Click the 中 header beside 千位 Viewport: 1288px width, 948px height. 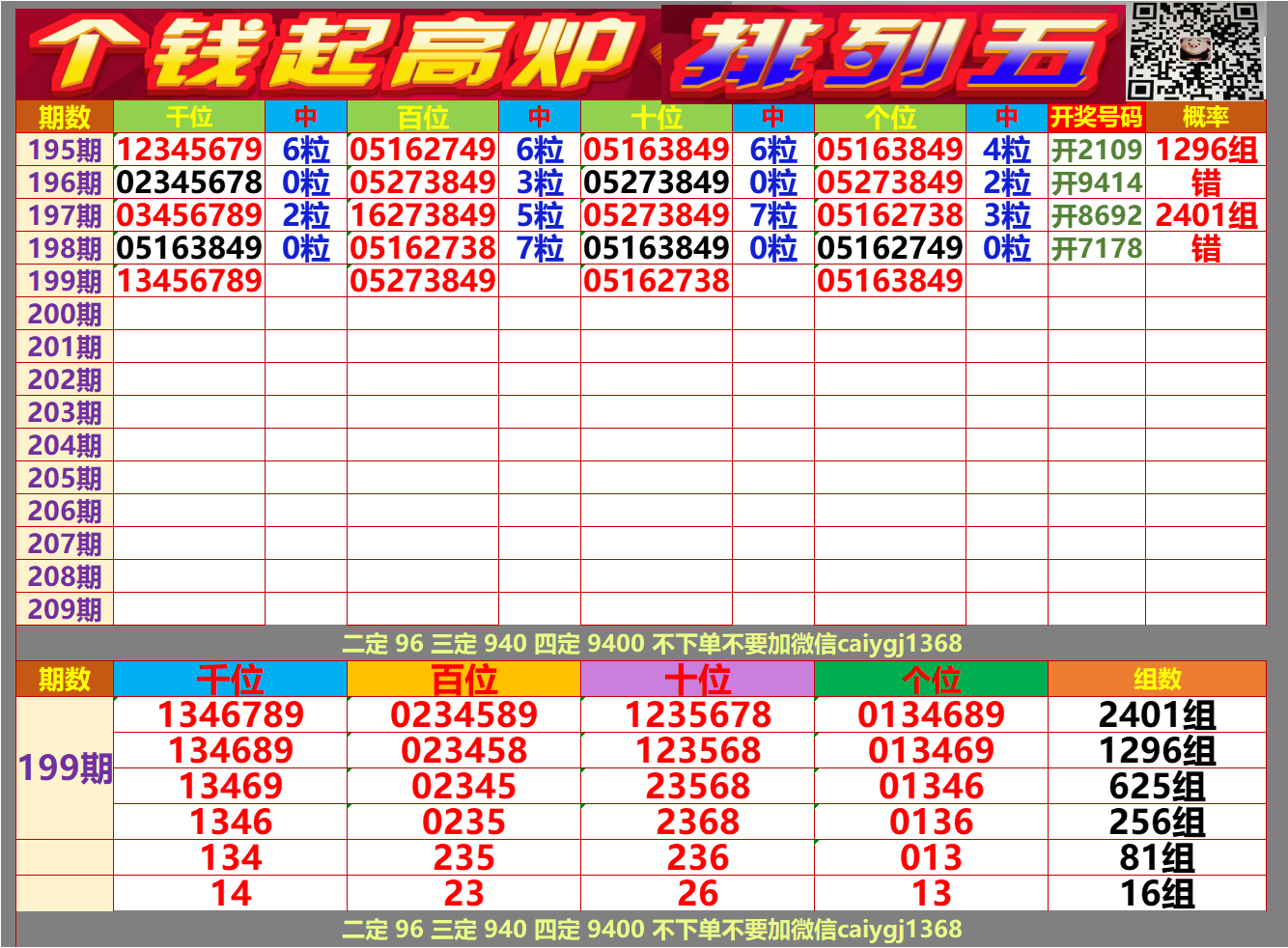click(304, 116)
